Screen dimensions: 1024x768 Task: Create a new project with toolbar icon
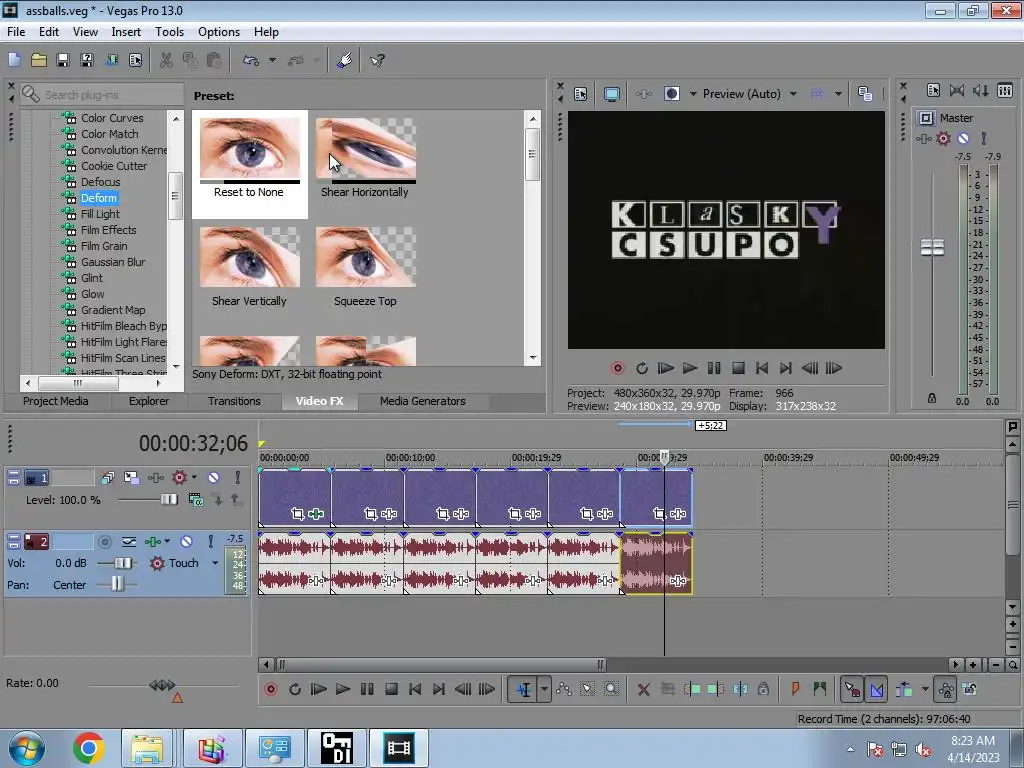pos(14,61)
